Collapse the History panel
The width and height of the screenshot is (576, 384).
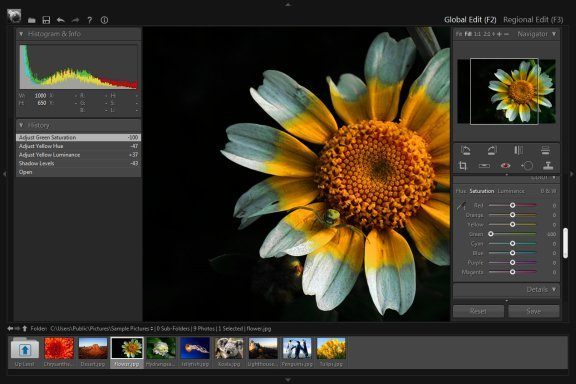click(x=21, y=125)
